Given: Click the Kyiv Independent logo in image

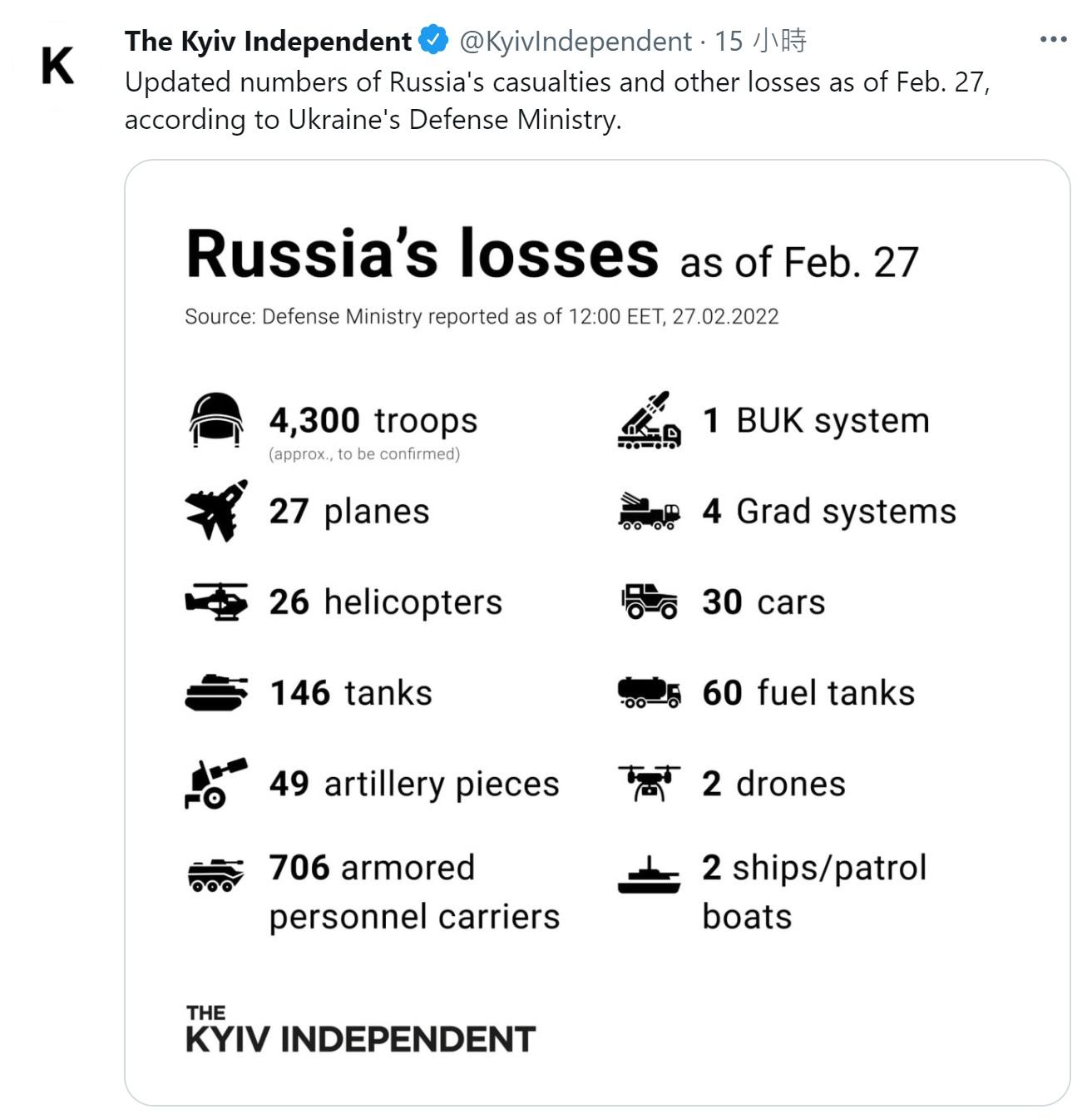Looking at the screenshot, I should [360, 1030].
